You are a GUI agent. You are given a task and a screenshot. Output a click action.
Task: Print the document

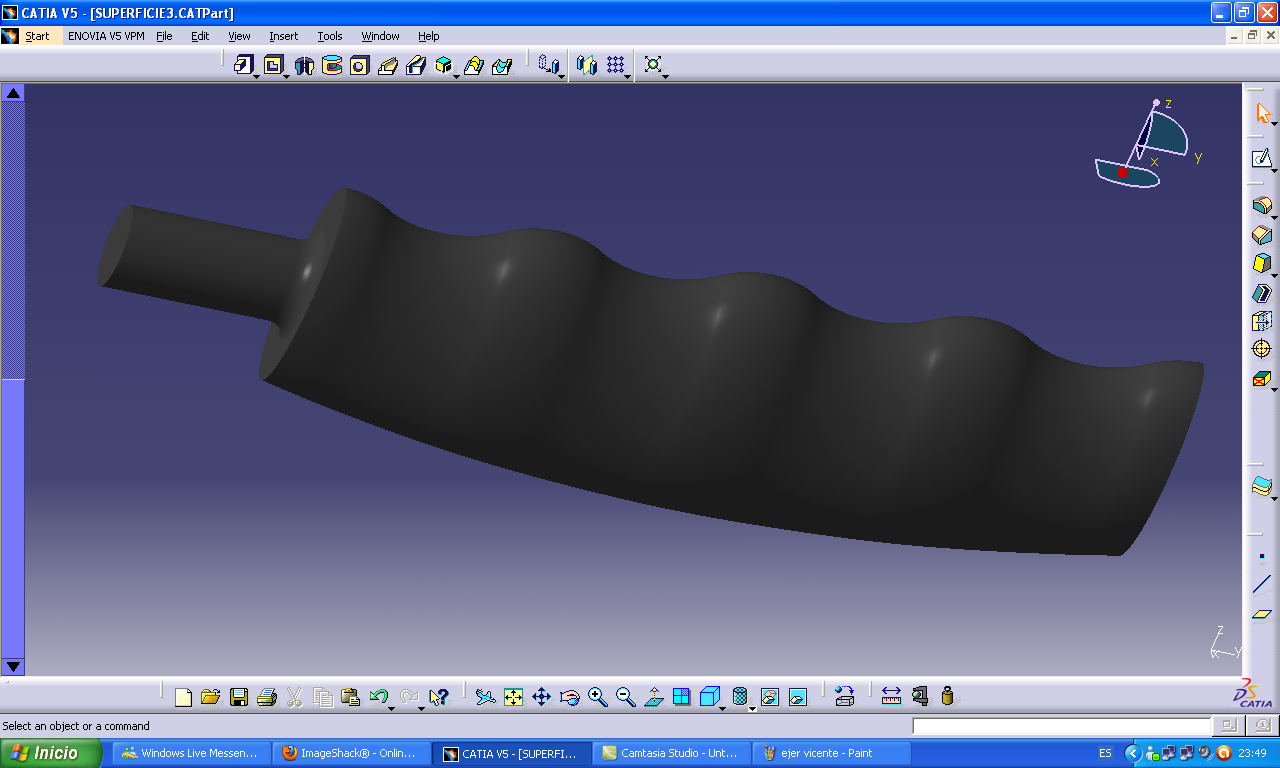click(x=267, y=697)
